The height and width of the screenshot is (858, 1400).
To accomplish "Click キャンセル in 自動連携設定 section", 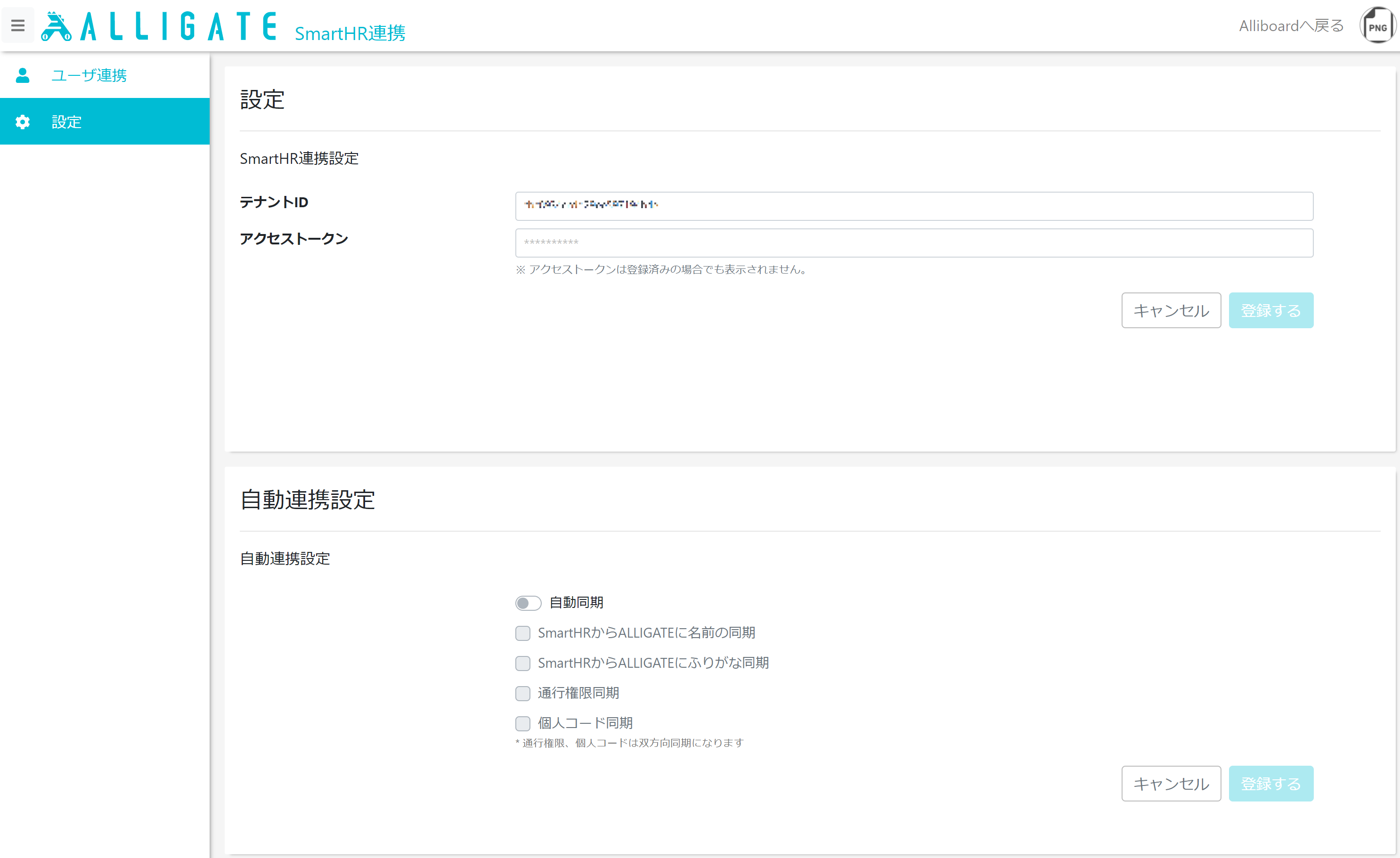I will pos(1171,783).
